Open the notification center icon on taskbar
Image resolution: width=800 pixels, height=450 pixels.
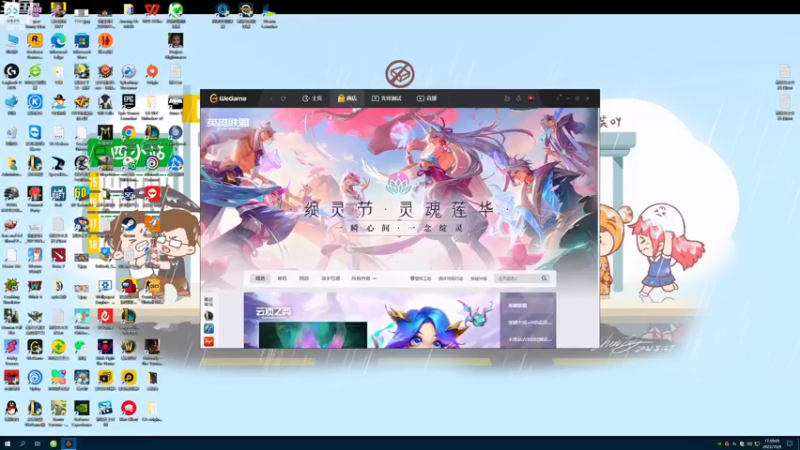tap(790, 443)
